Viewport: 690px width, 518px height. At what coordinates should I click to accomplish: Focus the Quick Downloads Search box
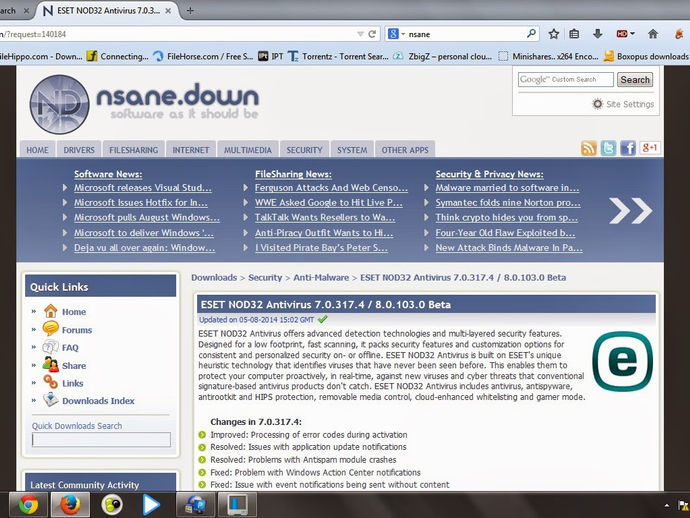pos(101,439)
